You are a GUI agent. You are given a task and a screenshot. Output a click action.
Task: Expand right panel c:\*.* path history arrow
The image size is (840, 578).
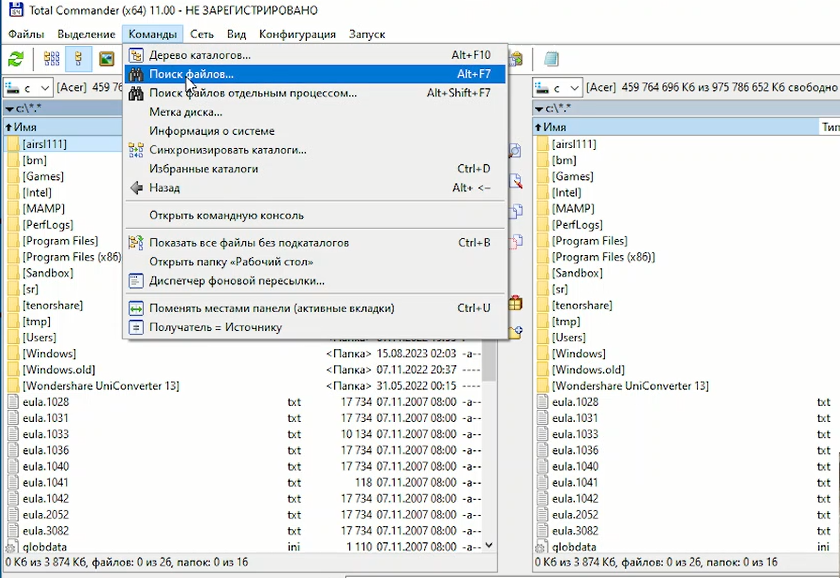pos(539,109)
